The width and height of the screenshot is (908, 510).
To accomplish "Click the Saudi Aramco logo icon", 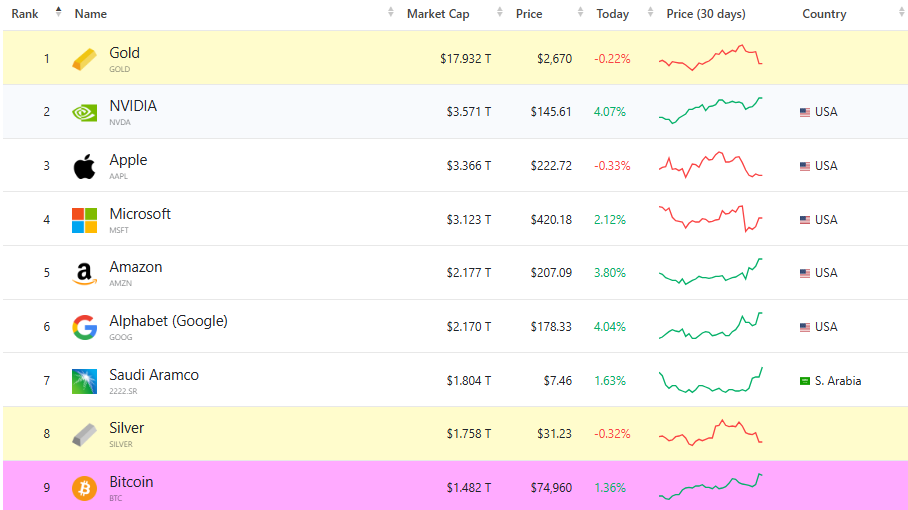I will [85, 381].
